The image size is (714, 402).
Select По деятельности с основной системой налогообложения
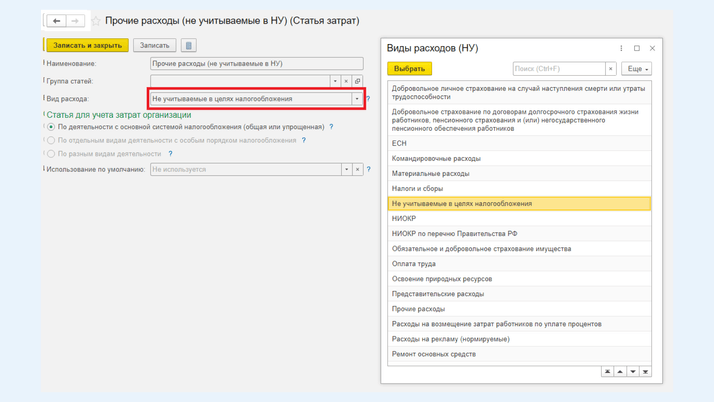coord(51,127)
